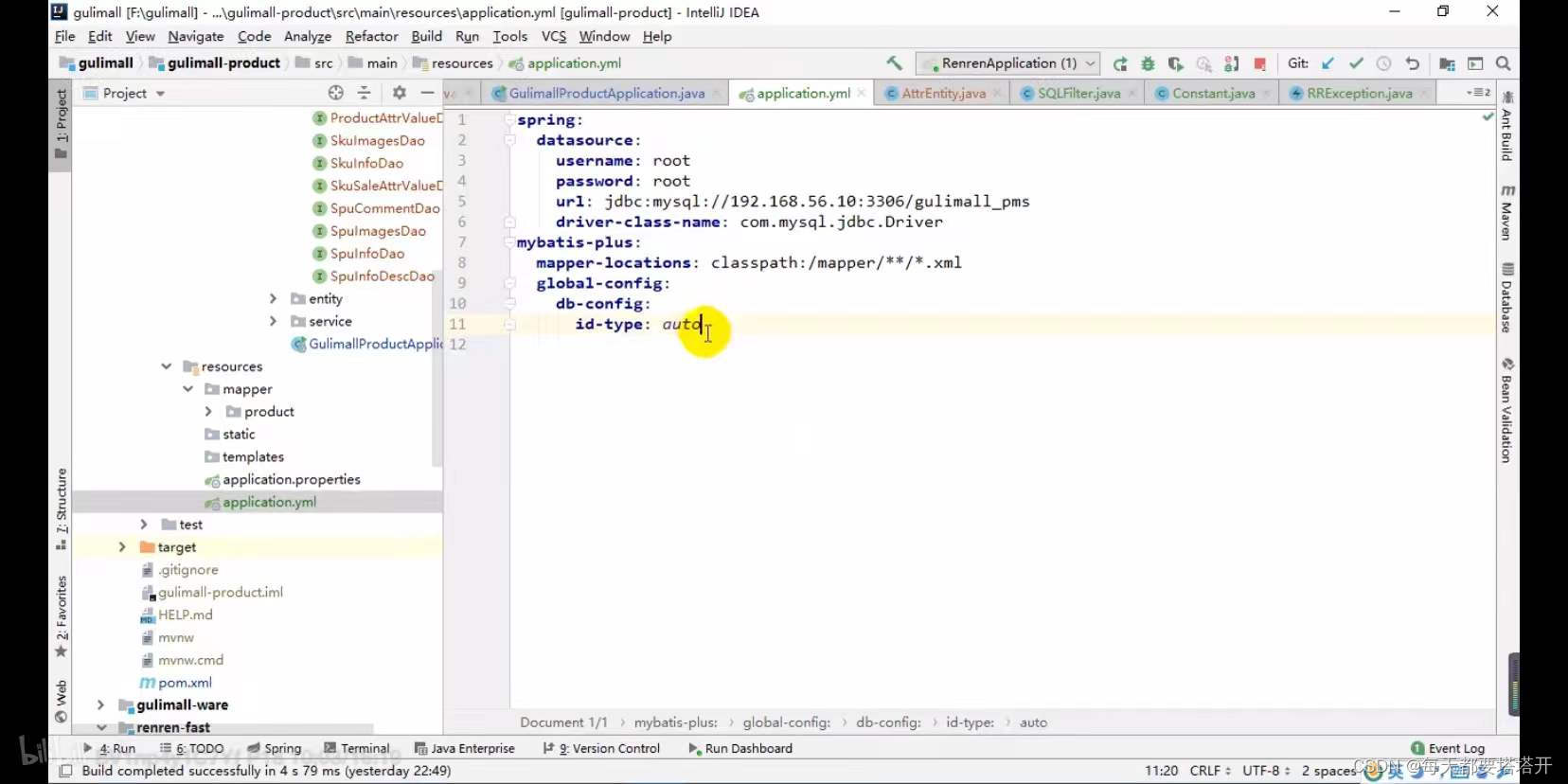Screen dimensions: 1568x784
Task: Switch to SQLFilter.java tab
Action: pos(1078,93)
